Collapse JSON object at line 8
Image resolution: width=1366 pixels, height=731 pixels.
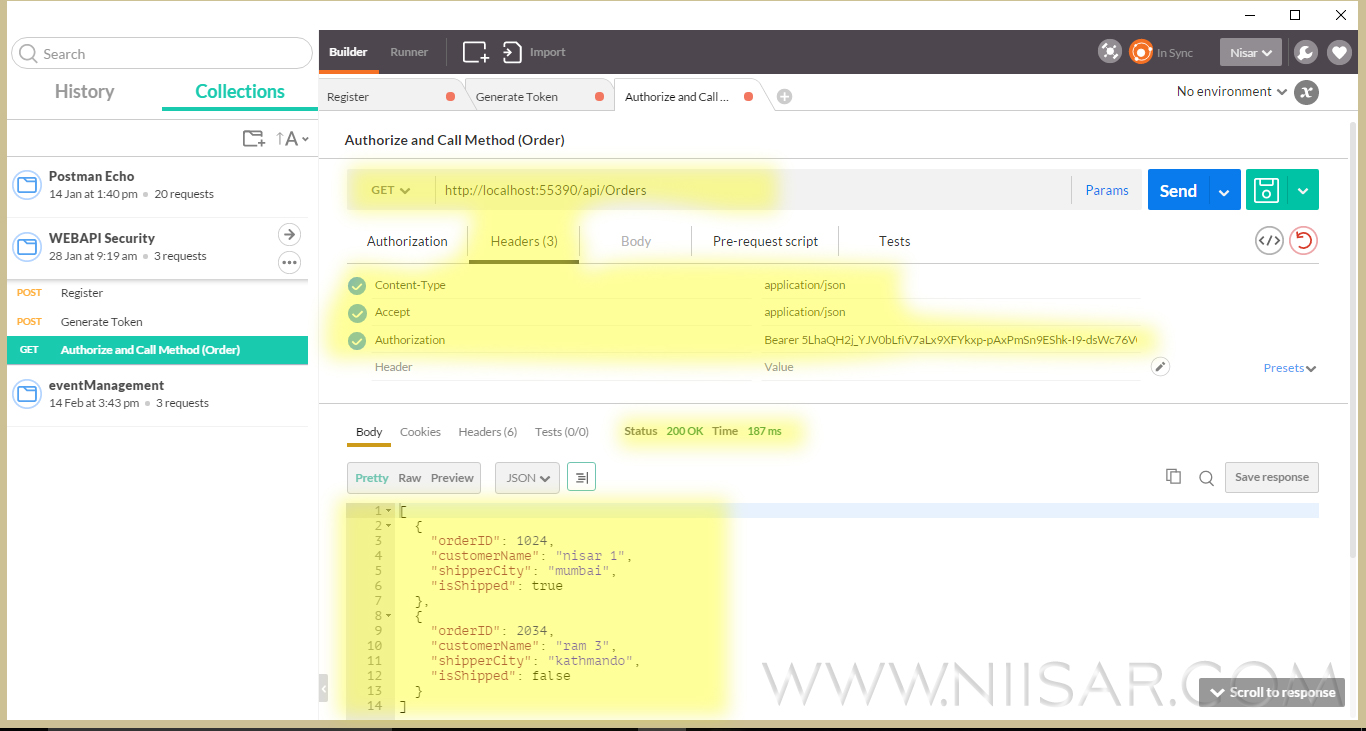pyautogui.click(x=389, y=616)
